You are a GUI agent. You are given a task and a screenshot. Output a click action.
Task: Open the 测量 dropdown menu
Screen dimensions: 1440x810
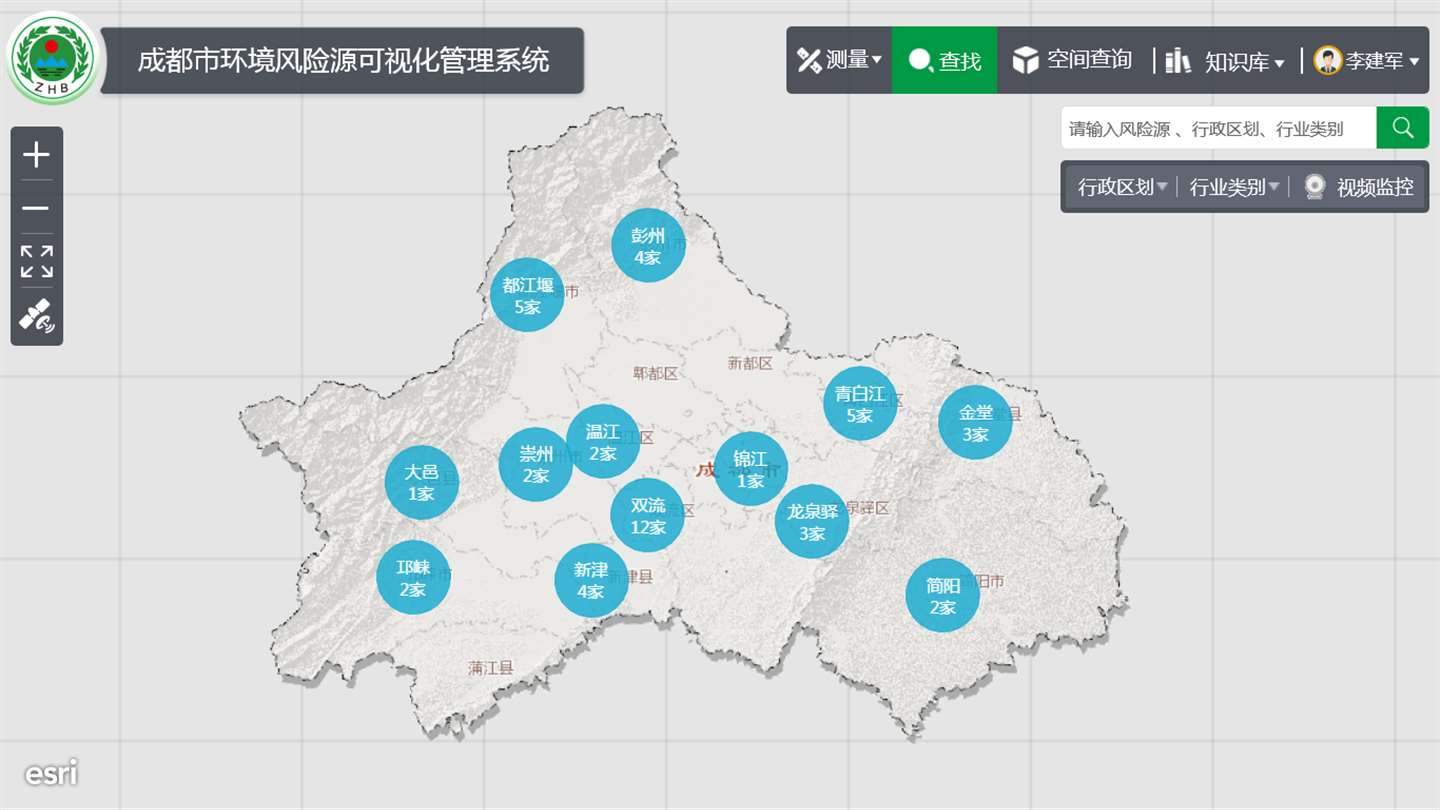click(839, 60)
